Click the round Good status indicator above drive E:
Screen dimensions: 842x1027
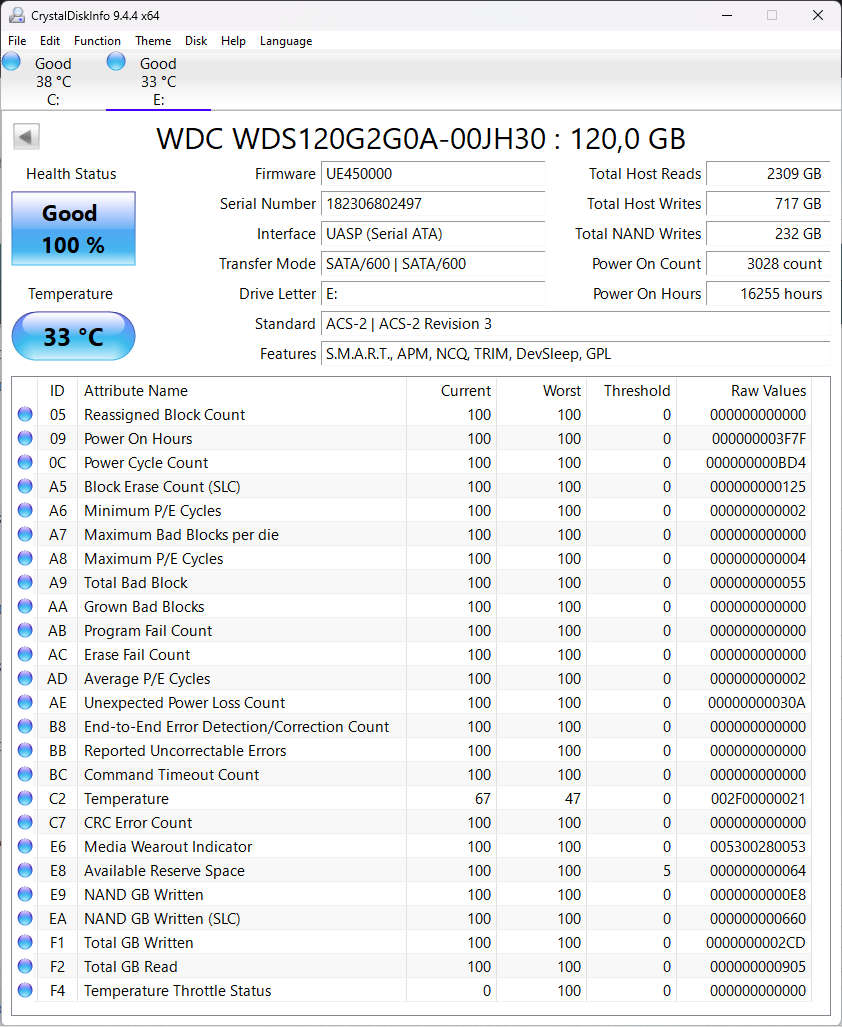pos(116,61)
